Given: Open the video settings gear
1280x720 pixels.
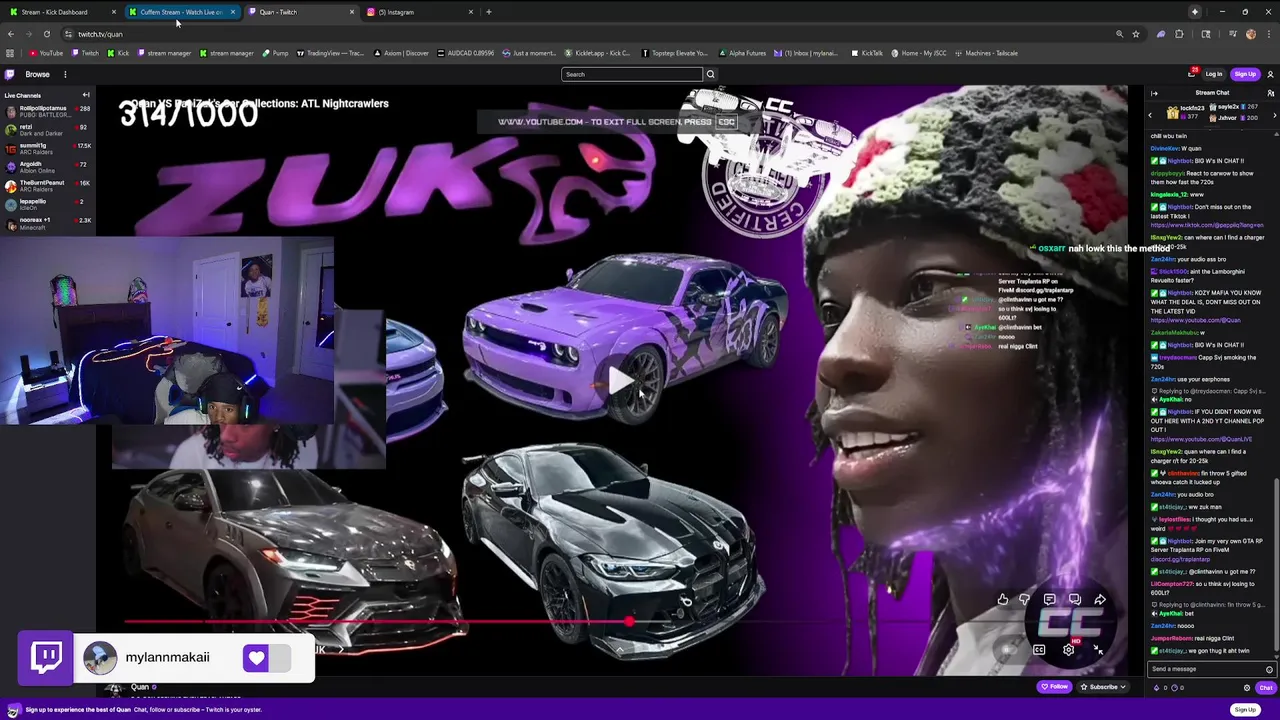Looking at the screenshot, I should [1068, 650].
